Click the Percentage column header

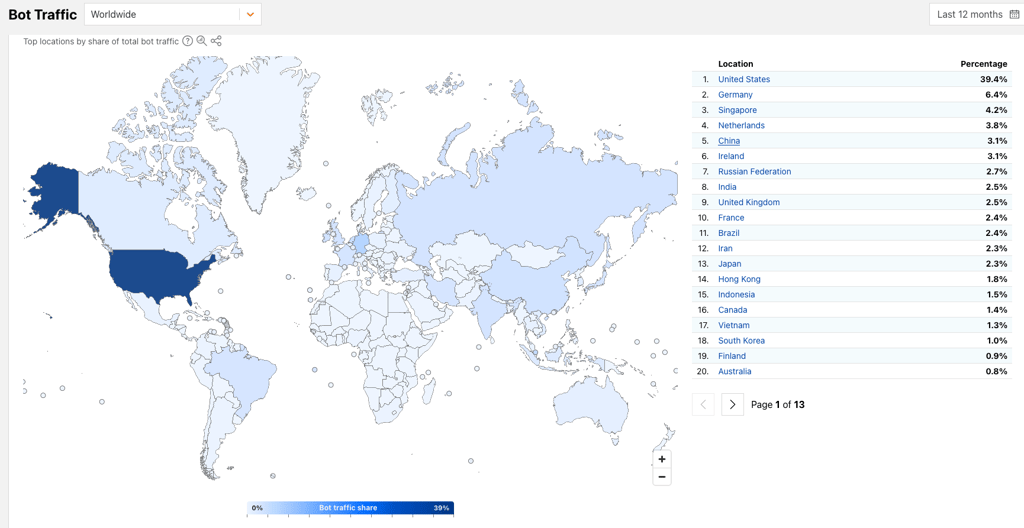pyautogui.click(x=984, y=64)
